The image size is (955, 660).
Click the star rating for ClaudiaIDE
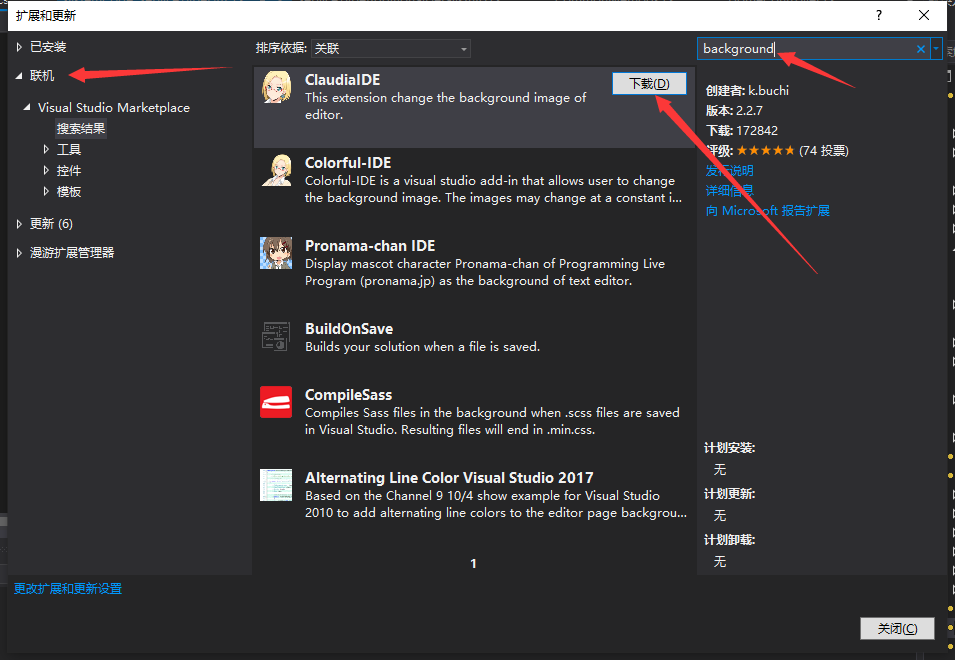click(766, 150)
